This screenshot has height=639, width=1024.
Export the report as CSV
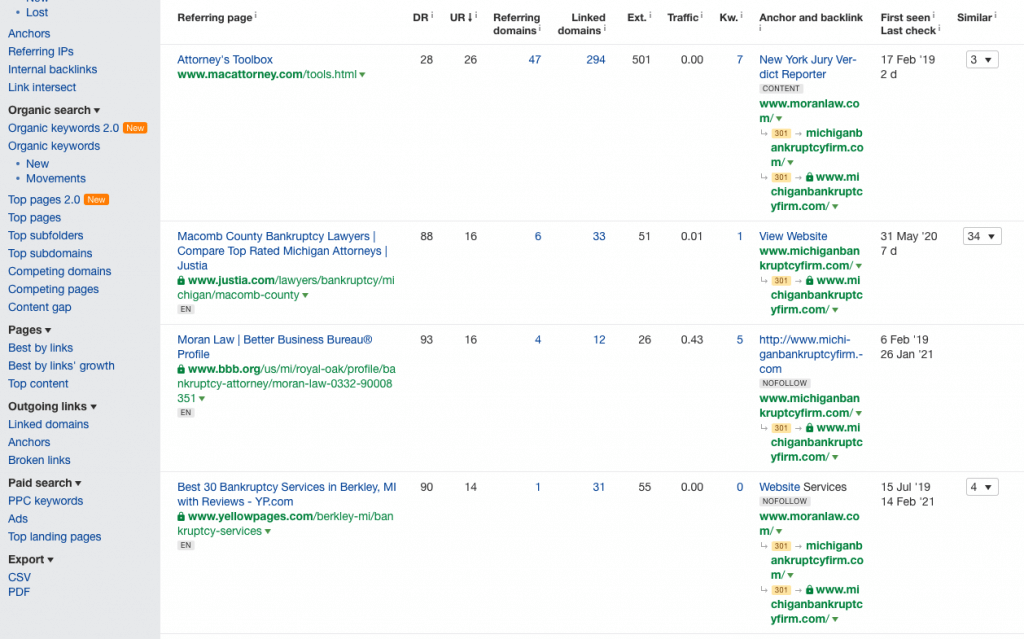point(20,578)
